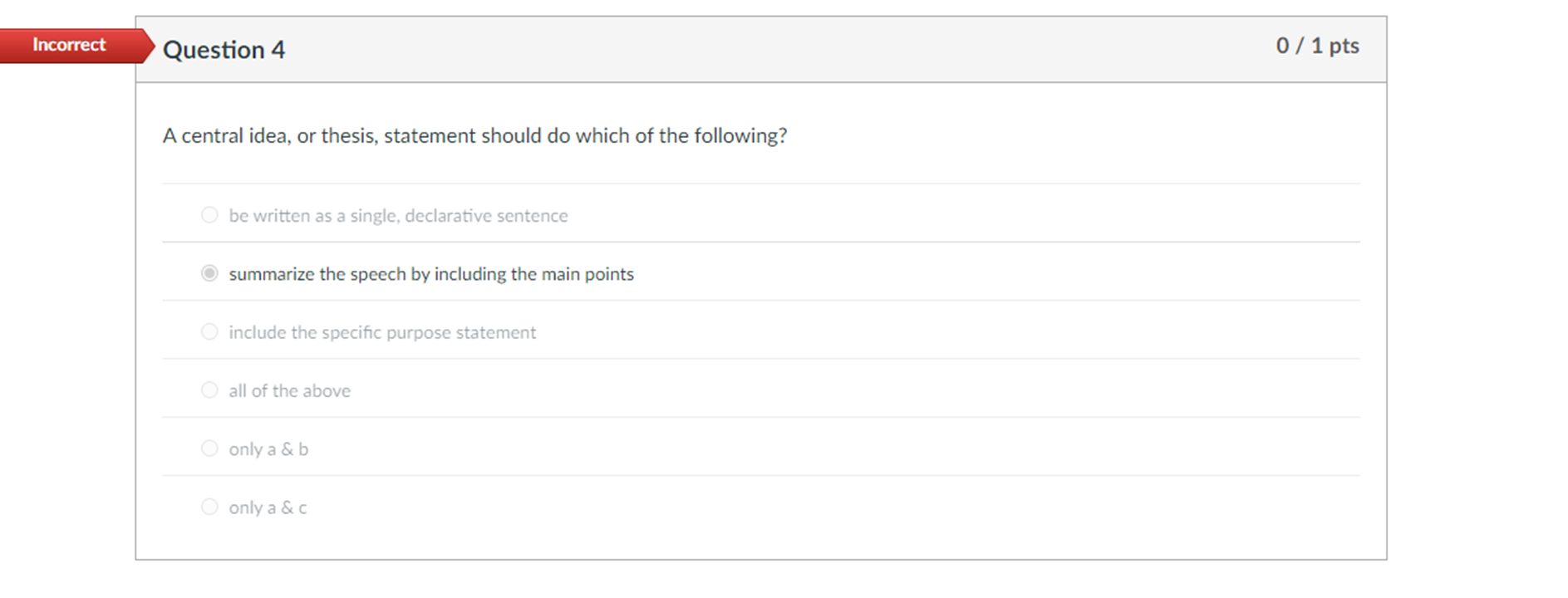
Task: Click the question text about thesis statements
Action: [475, 135]
